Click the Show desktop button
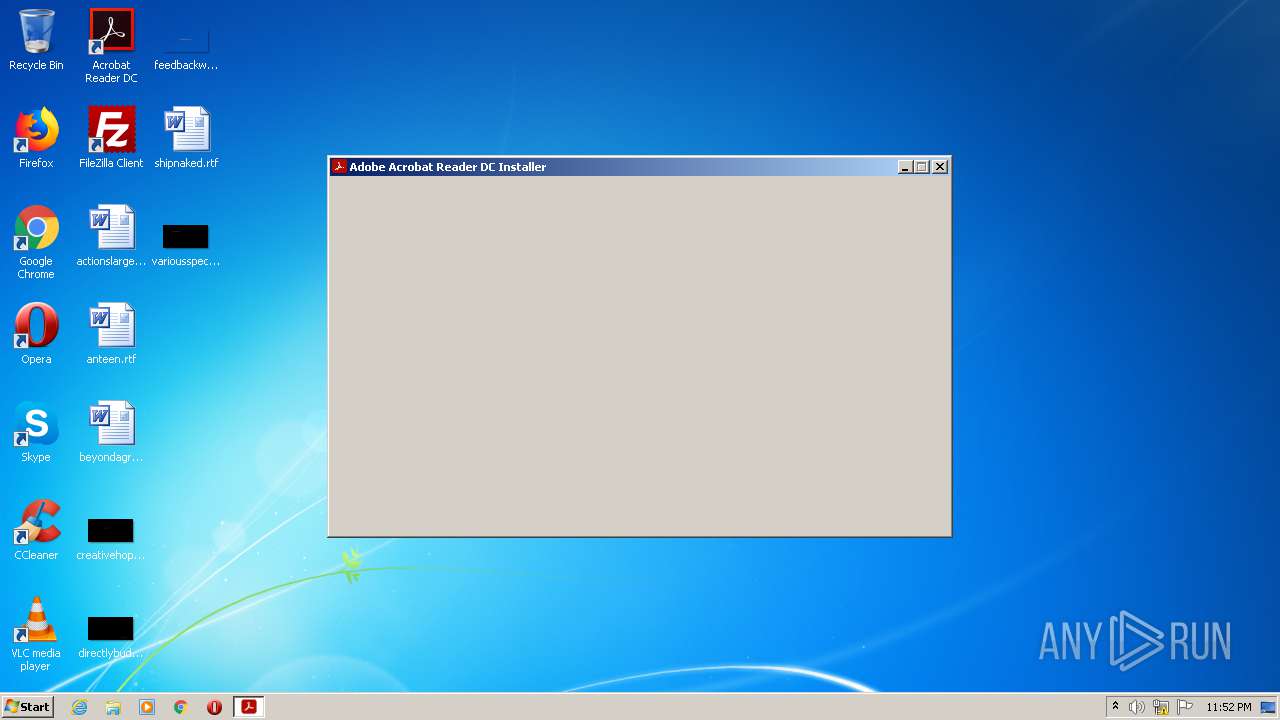Image resolution: width=1280 pixels, height=720 pixels. (x=1269, y=707)
